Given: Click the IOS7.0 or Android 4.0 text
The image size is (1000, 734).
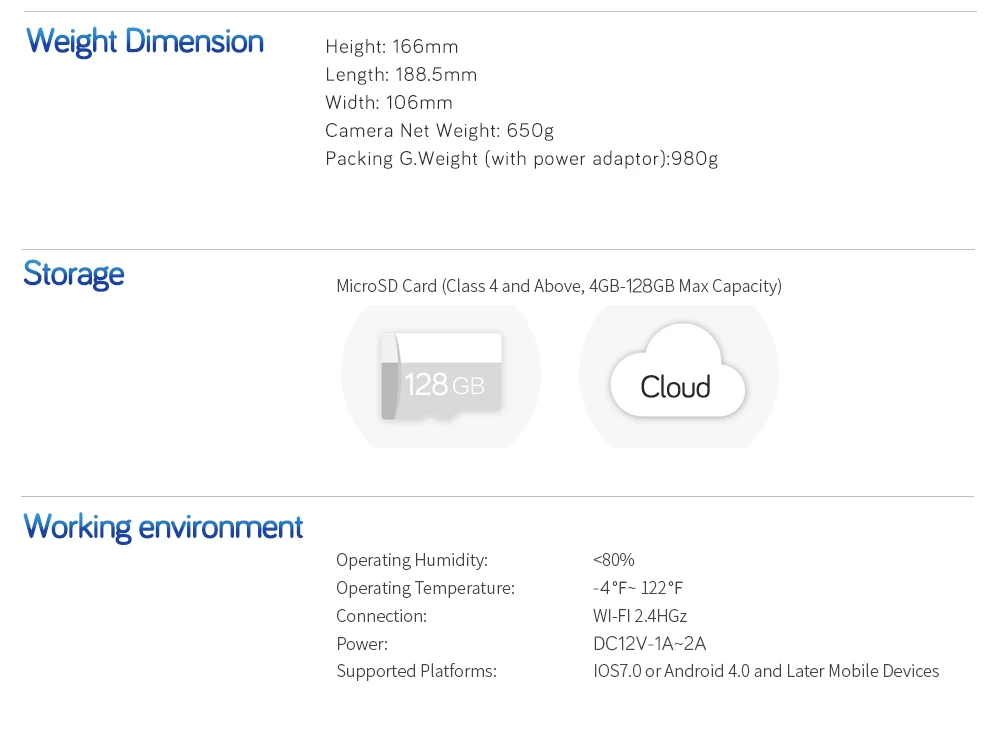Looking at the screenshot, I should coord(766,671).
